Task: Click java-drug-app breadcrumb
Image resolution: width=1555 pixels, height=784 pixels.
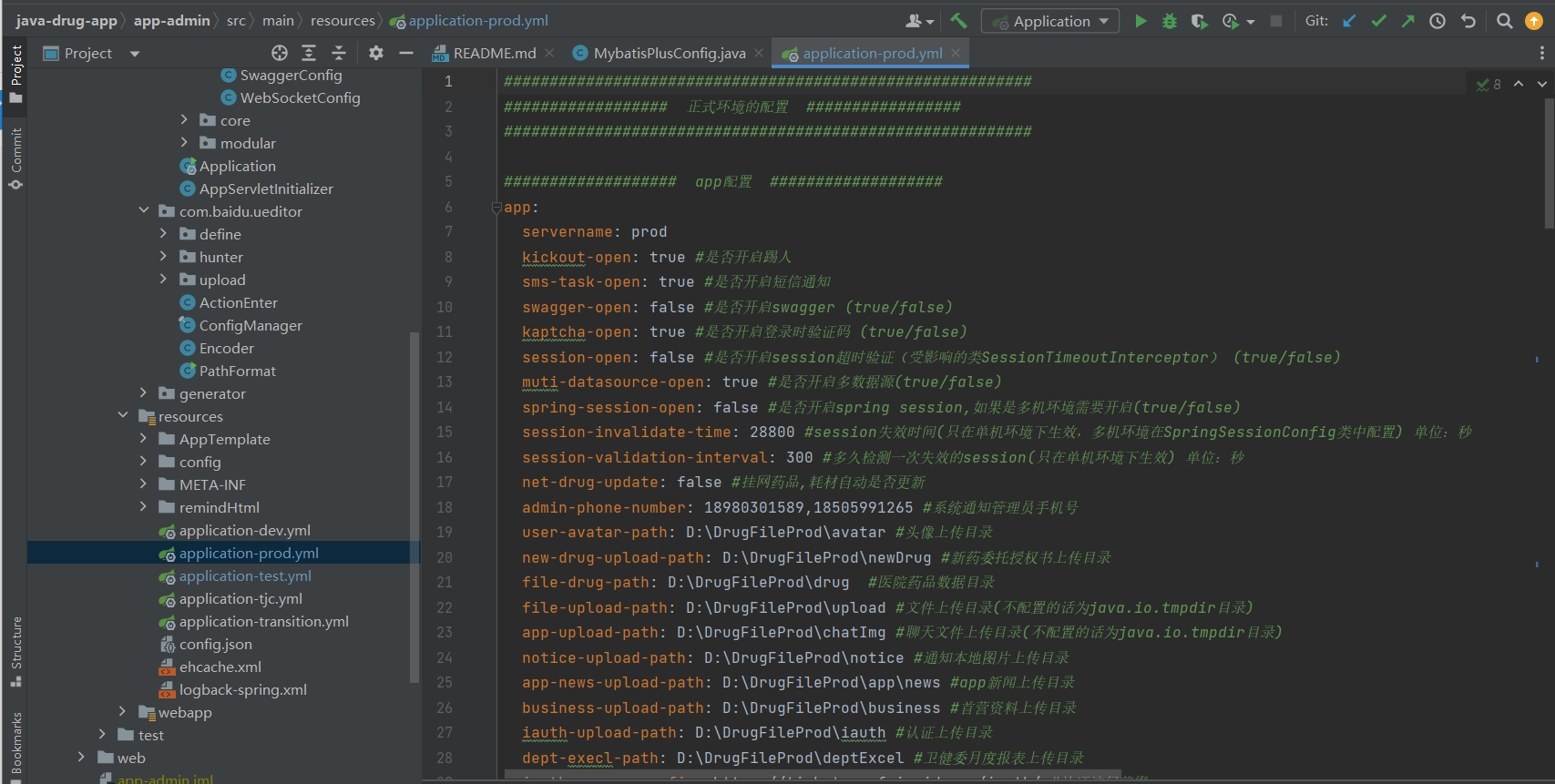Action: (x=66, y=20)
